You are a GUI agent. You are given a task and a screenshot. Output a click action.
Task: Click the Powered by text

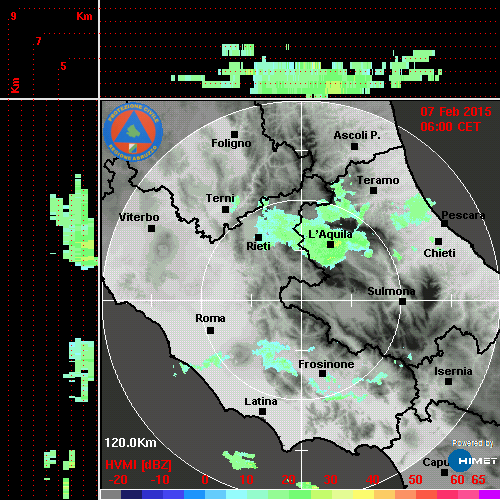[x=473, y=443]
